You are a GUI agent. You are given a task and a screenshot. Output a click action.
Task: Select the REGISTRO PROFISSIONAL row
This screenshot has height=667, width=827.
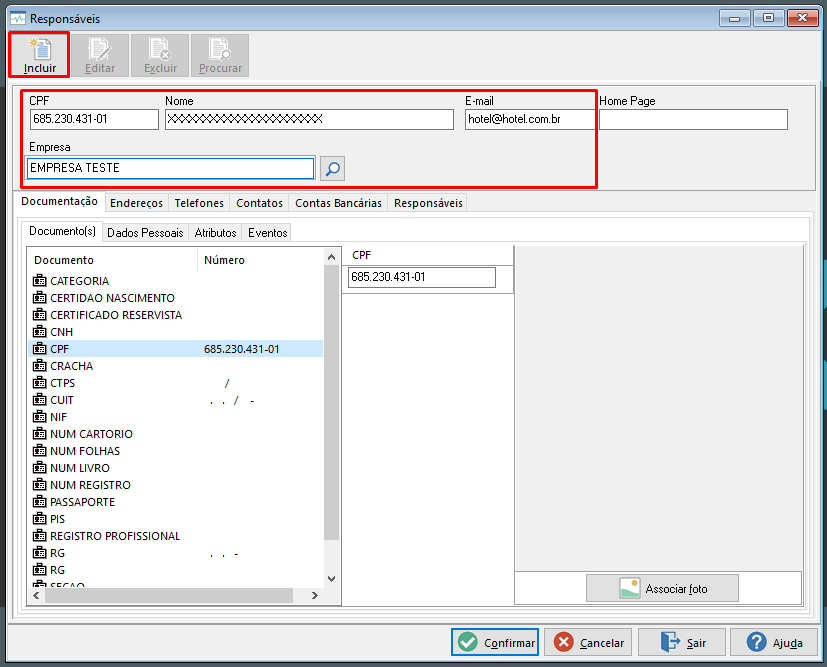coord(175,536)
